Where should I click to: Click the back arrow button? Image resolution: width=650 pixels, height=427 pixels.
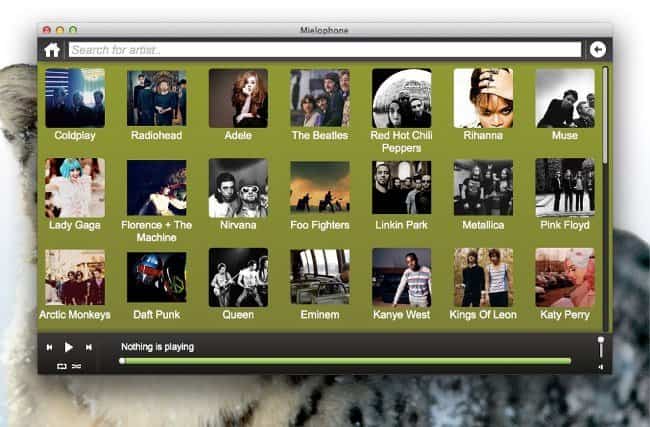(598, 50)
